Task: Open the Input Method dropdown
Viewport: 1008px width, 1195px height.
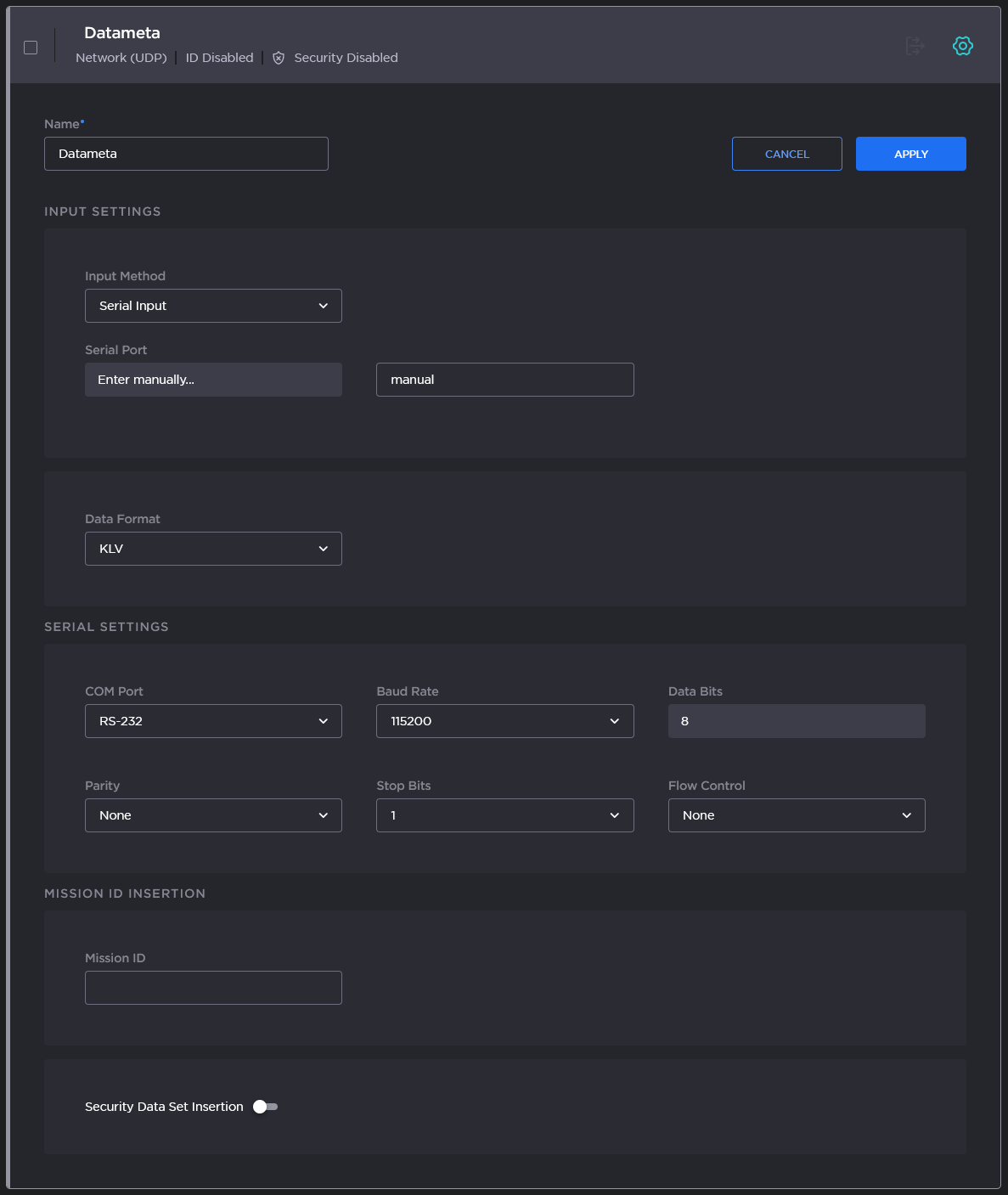Action: tap(213, 305)
